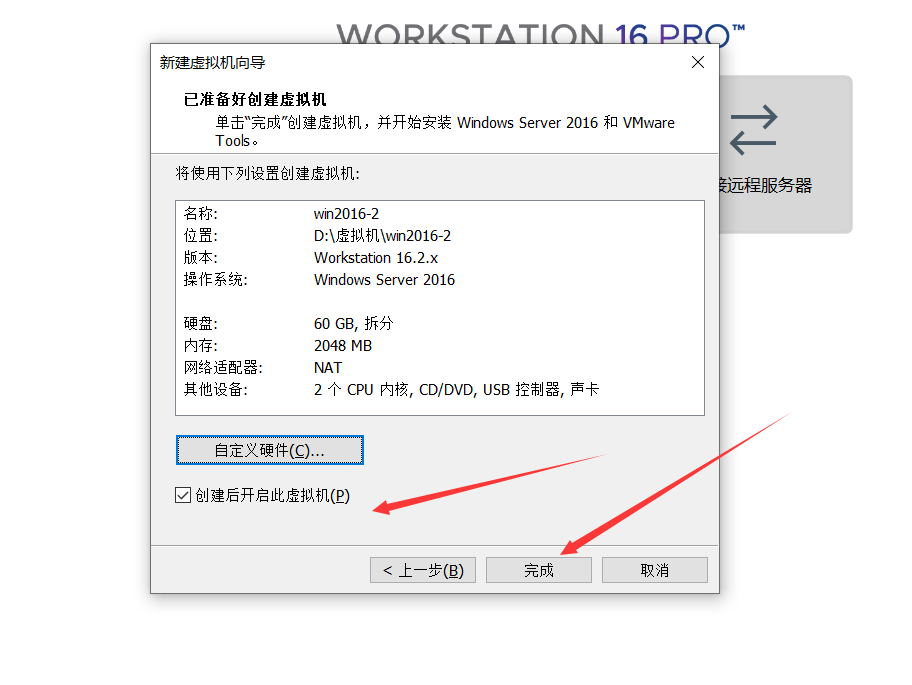This screenshot has height=685, width=912.
Task: Click the 其他设备: label
Action: tap(215, 390)
